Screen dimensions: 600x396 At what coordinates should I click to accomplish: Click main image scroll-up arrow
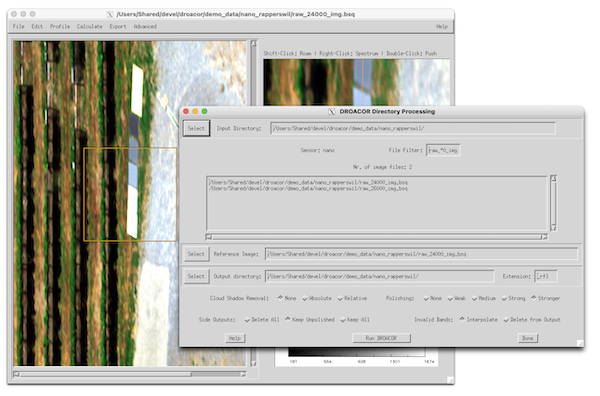point(254,44)
